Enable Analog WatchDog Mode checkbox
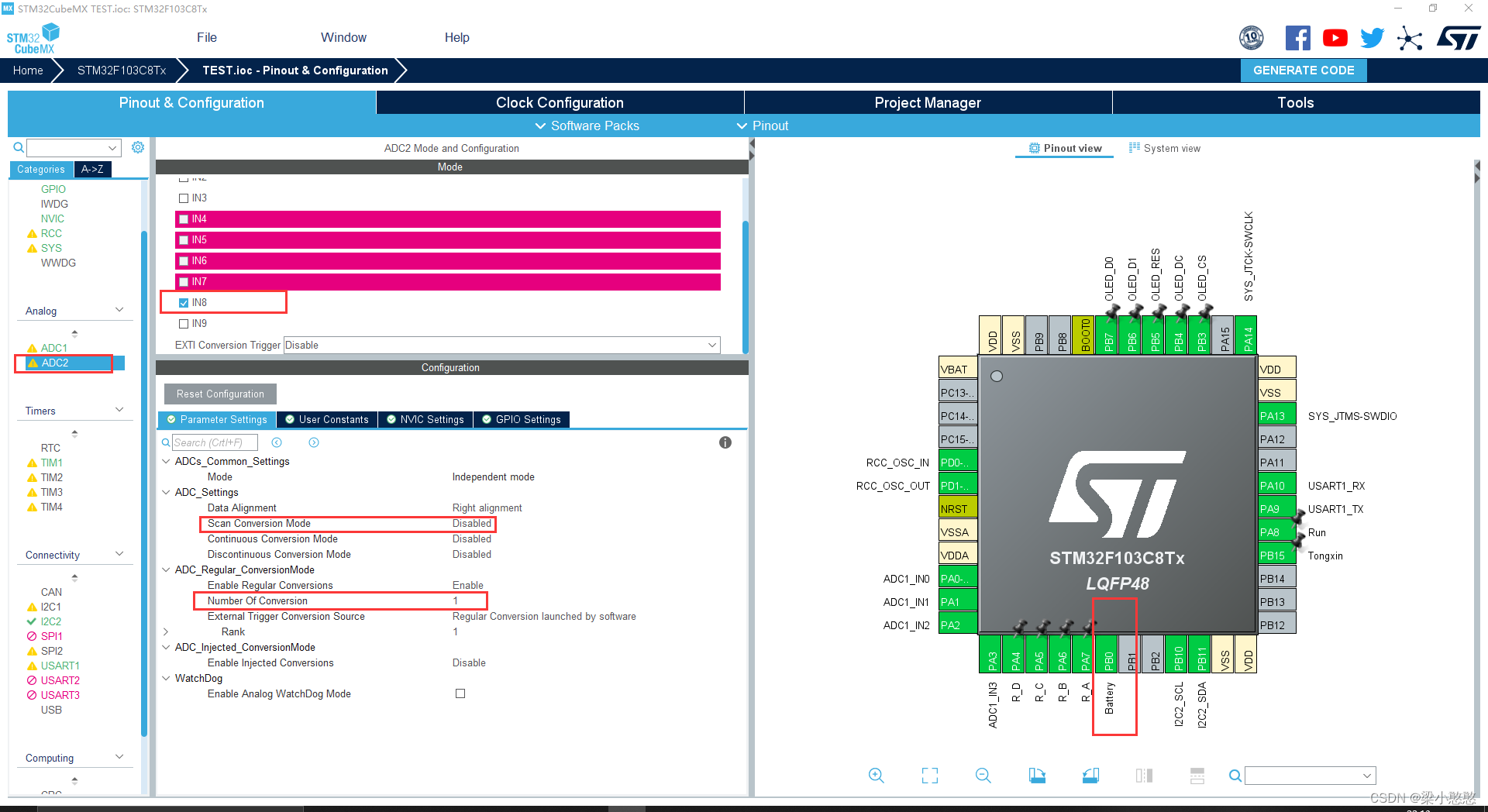The image size is (1488, 812). tap(460, 693)
